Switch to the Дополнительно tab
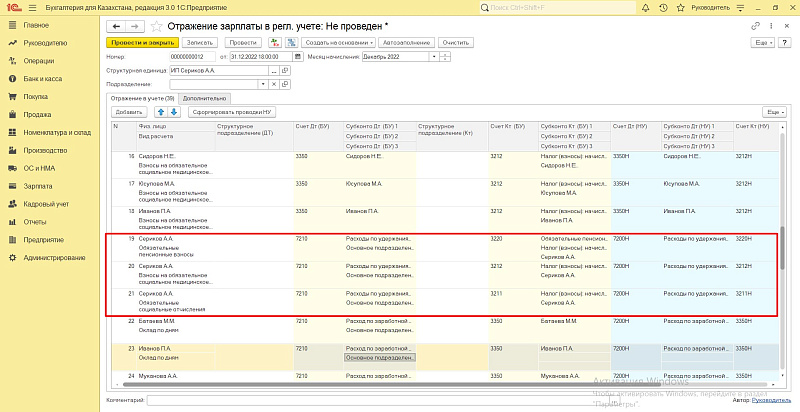 (x=205, y=99)
